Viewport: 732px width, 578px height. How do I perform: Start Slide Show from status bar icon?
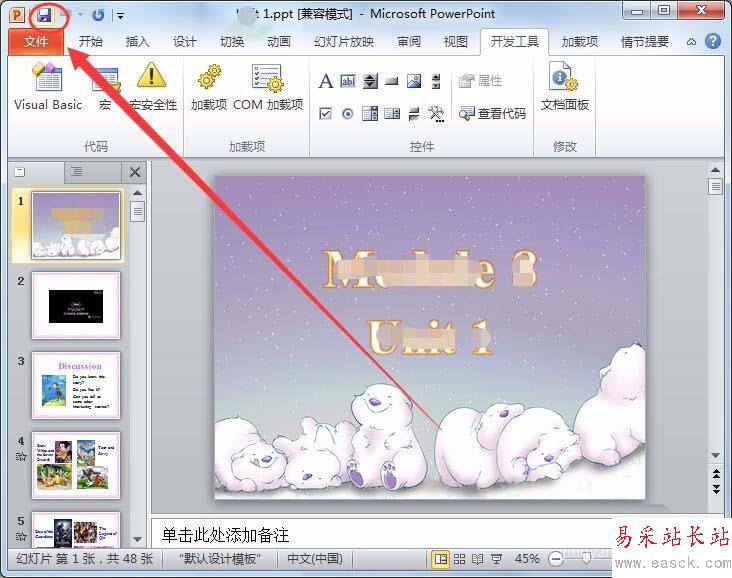496,559
